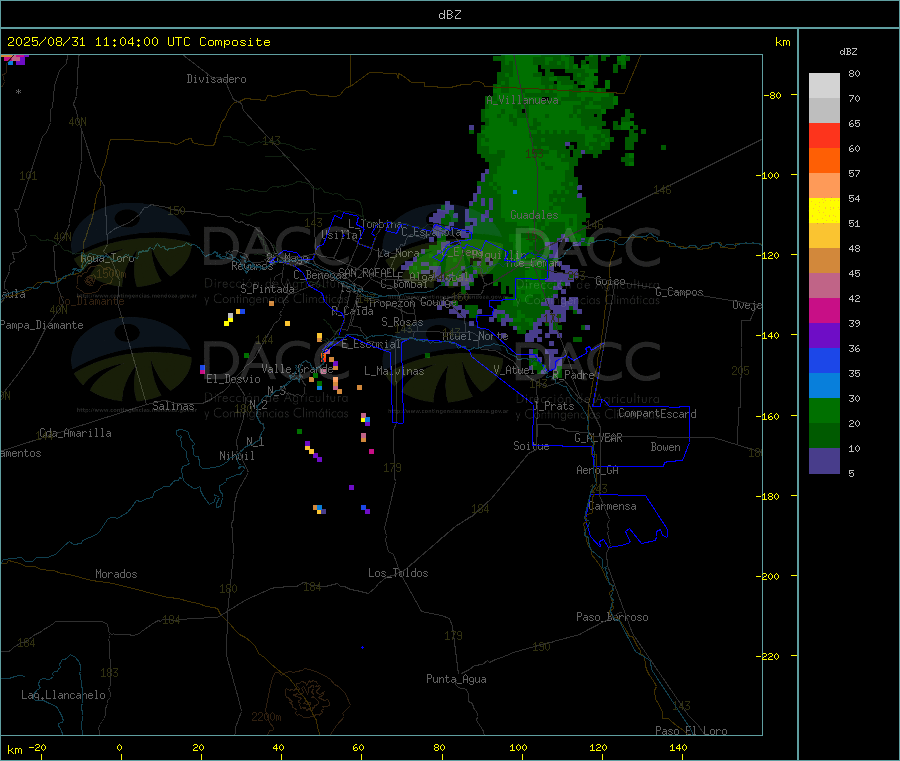Image resolution: width=900 pixels, height=761 pixels.
Task: Click the Guadales map label
Action: pyautogui.click(x=534, y=215)
